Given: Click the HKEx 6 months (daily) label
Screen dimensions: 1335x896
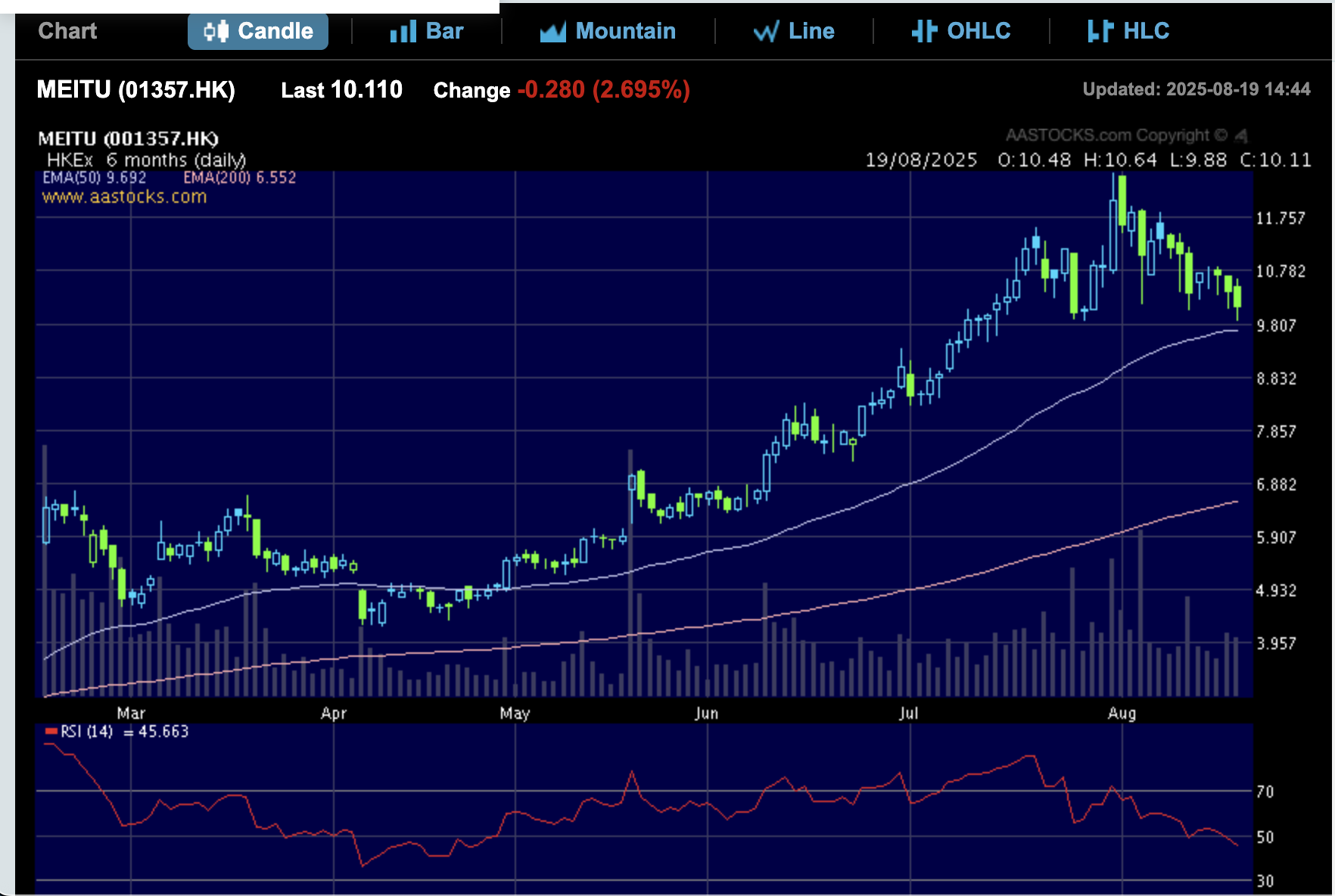Looking at the screenshot, I should coord(146,160).
